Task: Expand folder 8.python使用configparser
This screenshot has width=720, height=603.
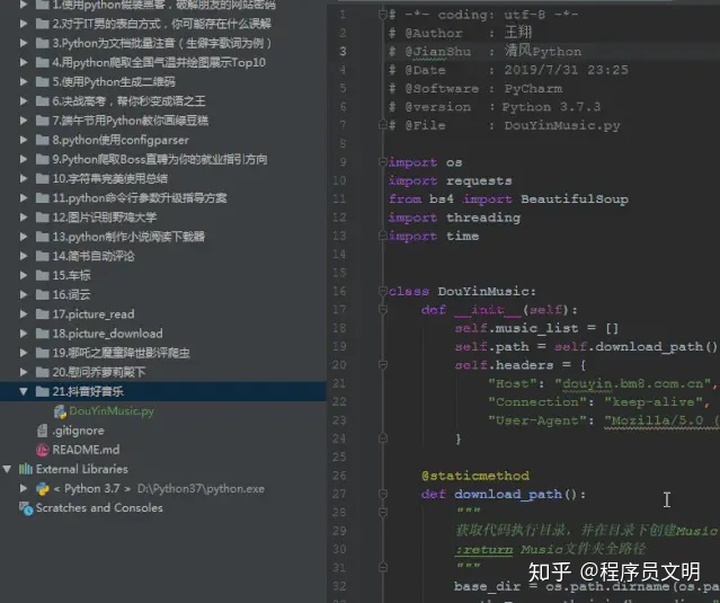Action: (x=23, y=140)
